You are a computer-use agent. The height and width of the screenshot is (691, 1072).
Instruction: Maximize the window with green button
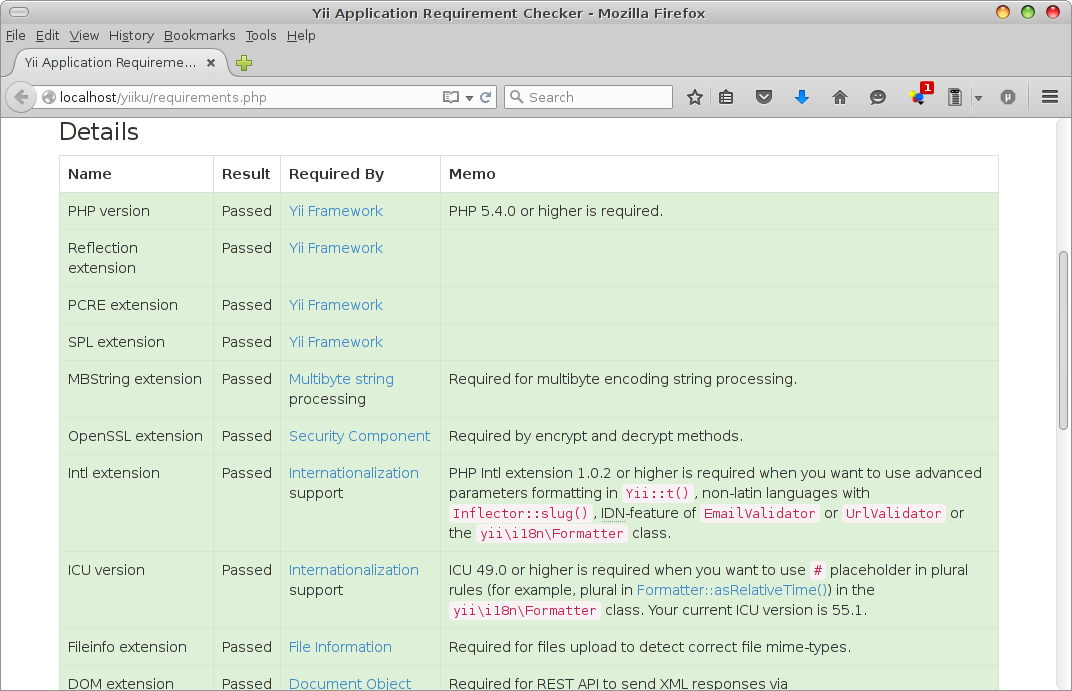point(1028,12)
